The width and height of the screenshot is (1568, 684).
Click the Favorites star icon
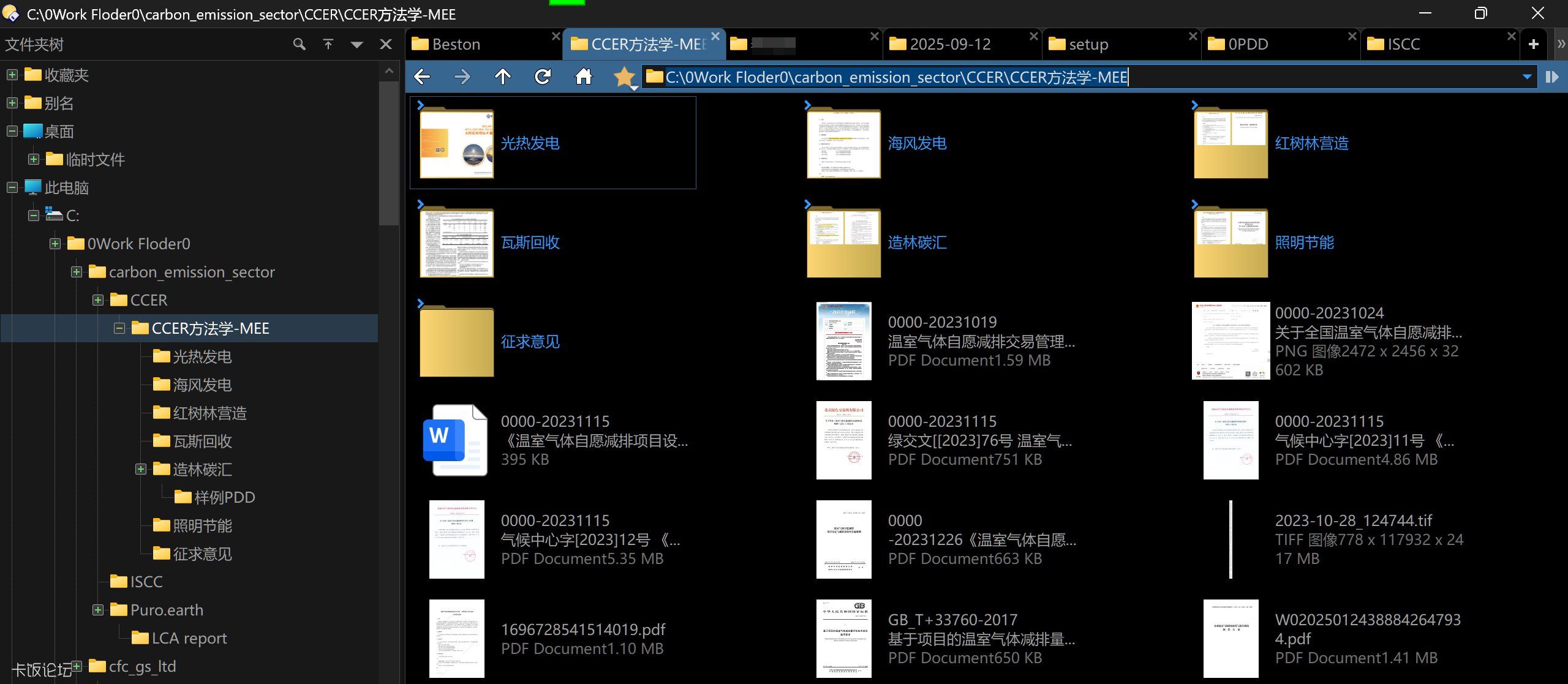click(624, 77)
